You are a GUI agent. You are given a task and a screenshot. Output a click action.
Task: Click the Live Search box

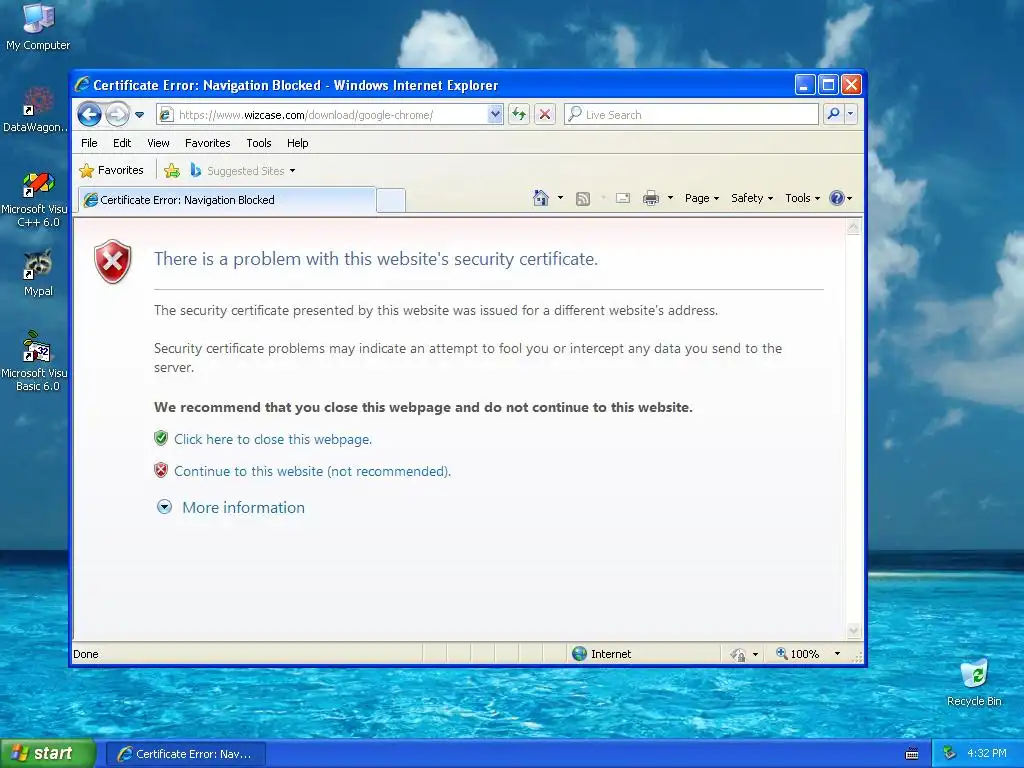click(x=691, y=115)
